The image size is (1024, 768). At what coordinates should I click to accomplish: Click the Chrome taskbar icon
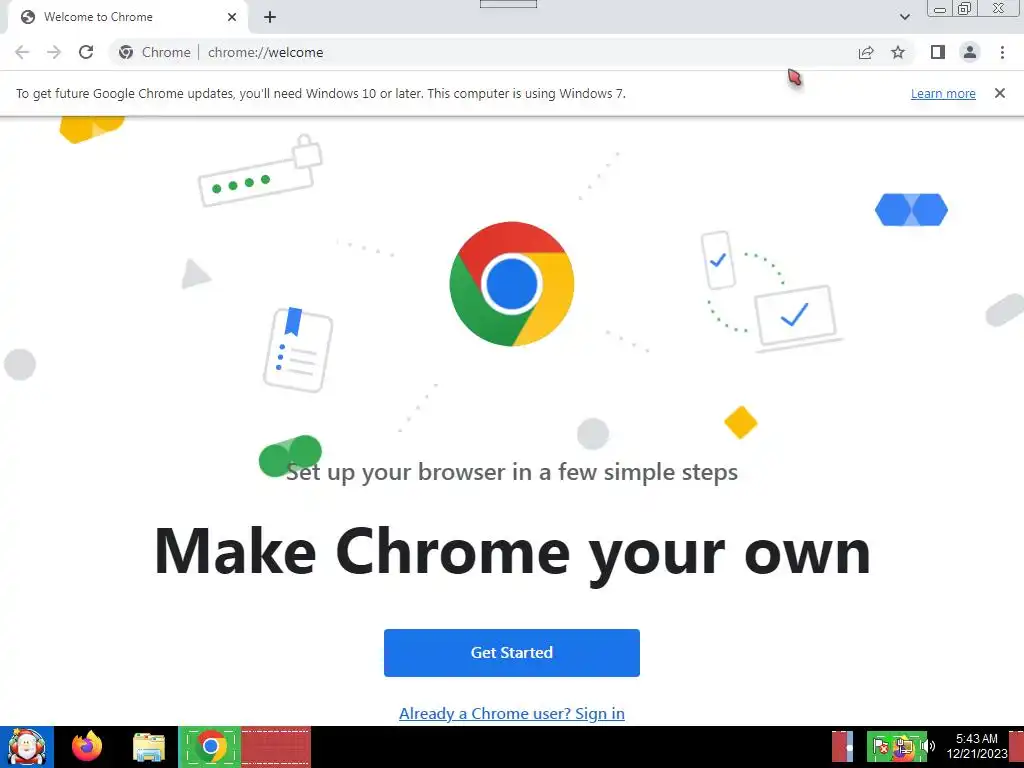tap(210, 746)
